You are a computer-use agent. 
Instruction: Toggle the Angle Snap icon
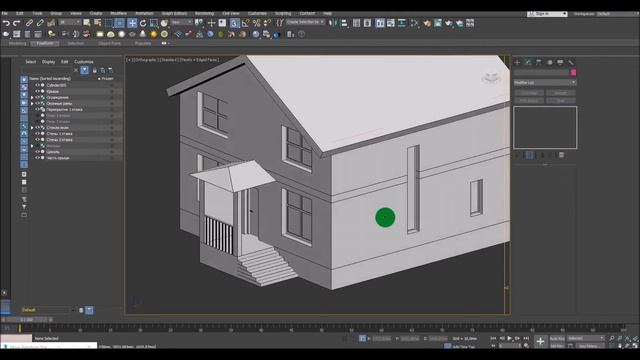(245, 23)
